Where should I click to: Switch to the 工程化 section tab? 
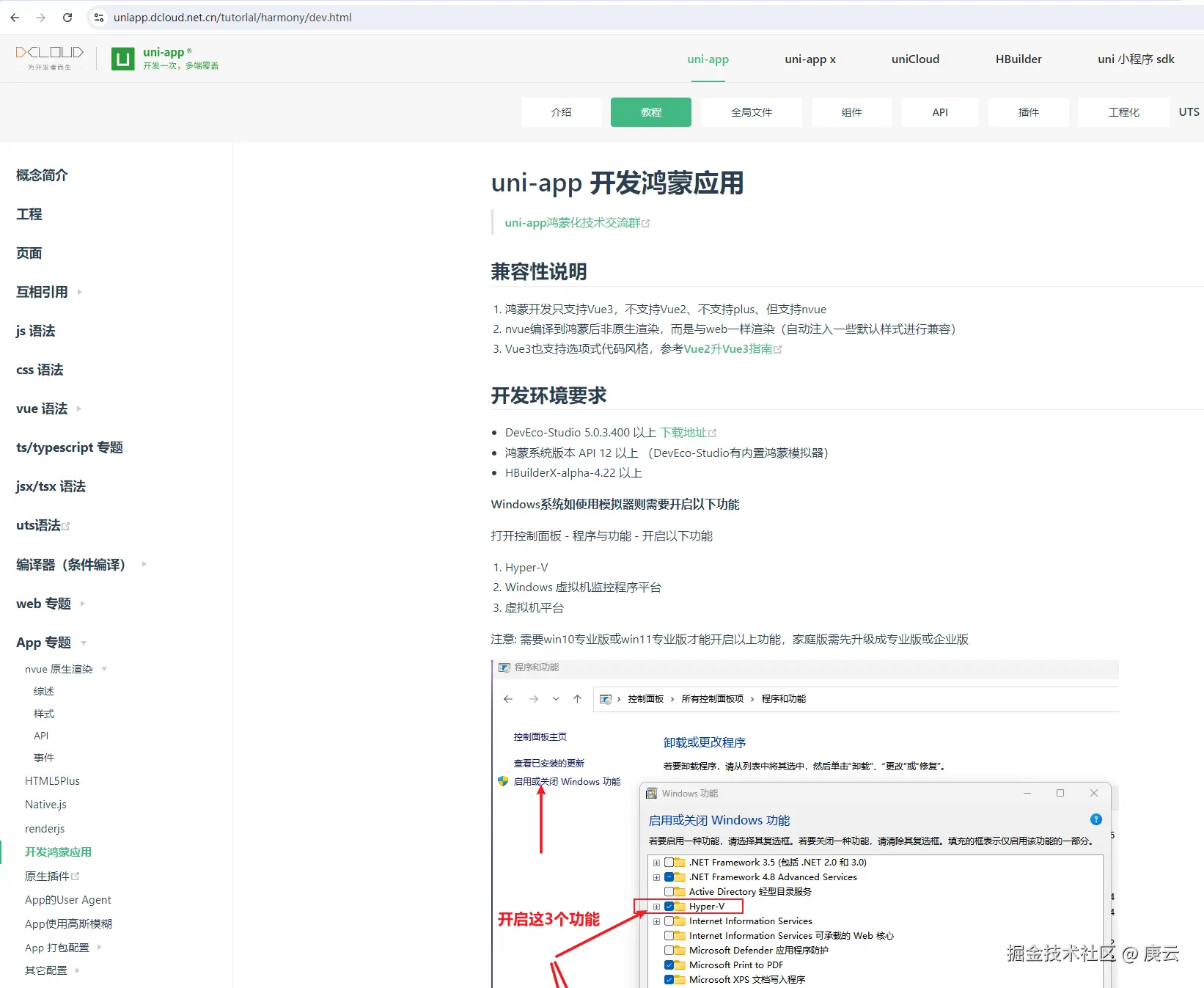tap(1124, 112)
